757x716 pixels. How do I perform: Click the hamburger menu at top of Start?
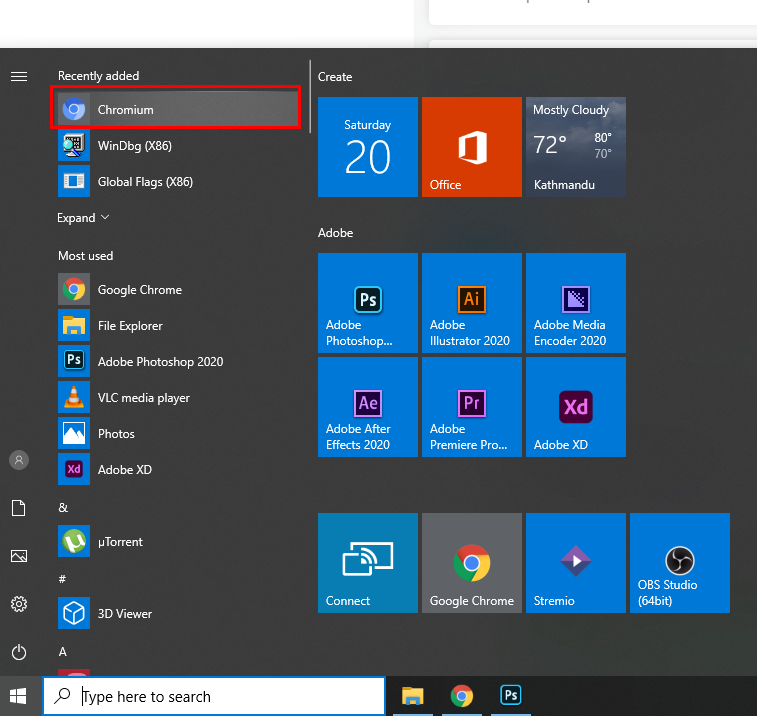[x=19, y=76]
